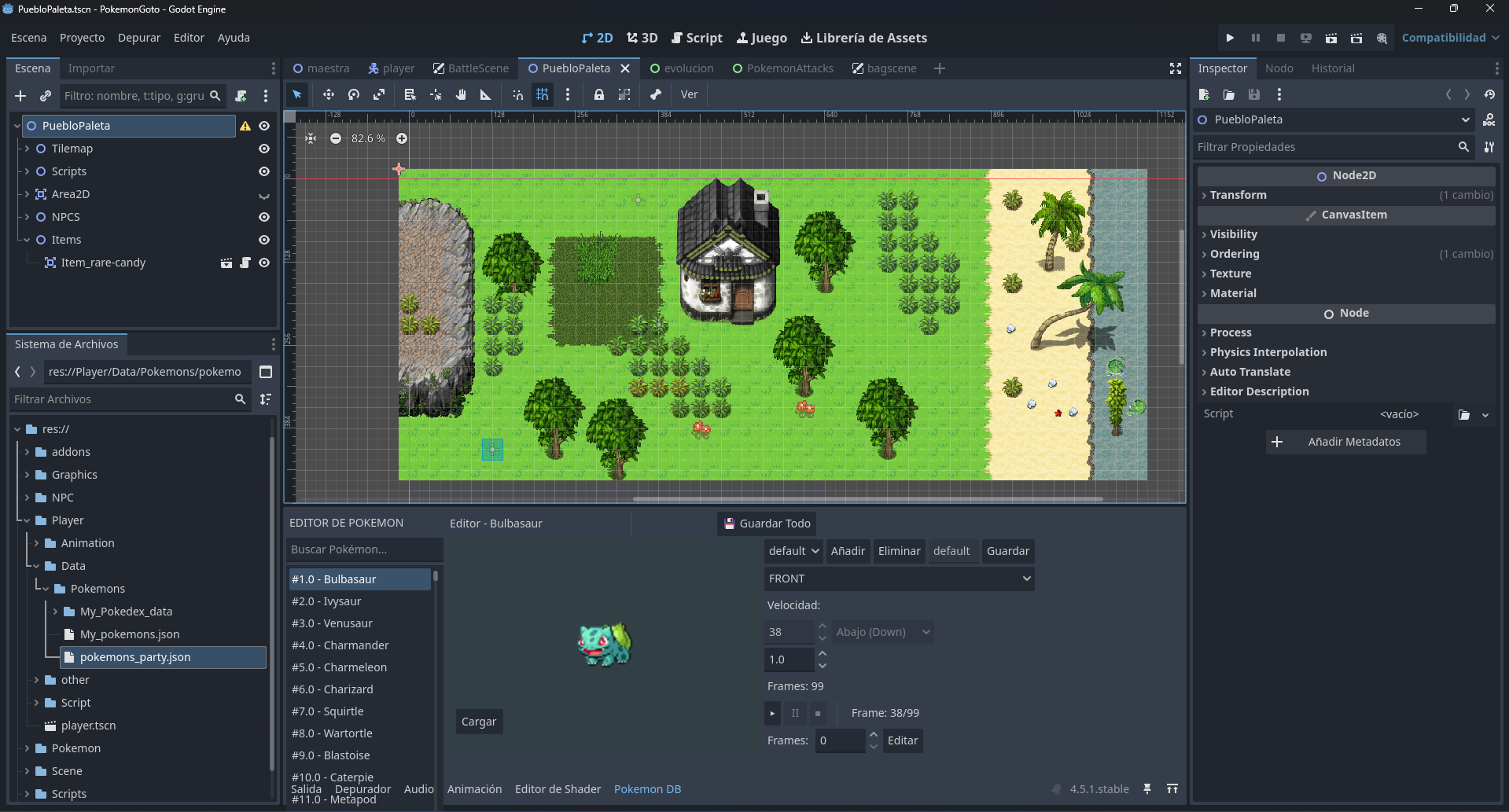The width and height of the screenshot is (1509, 812).
Task: Open the Proyecto menu
Action: 82,38
